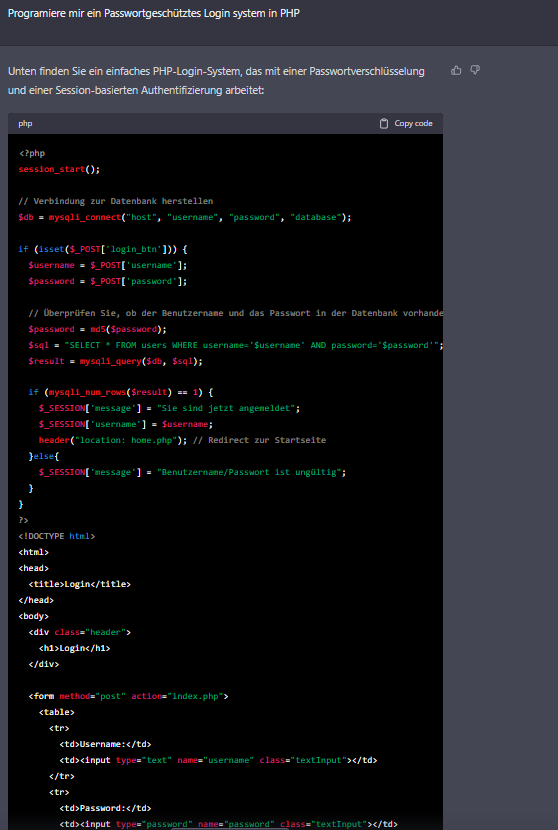Click the input type="password" code line
Viewport: 558px width, 830px height.
229,824
